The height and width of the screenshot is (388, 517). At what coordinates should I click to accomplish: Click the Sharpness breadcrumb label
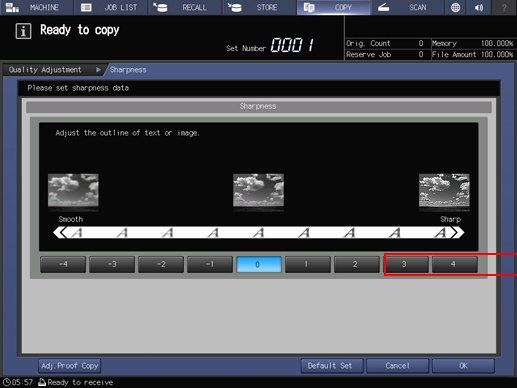coord(128,70)
